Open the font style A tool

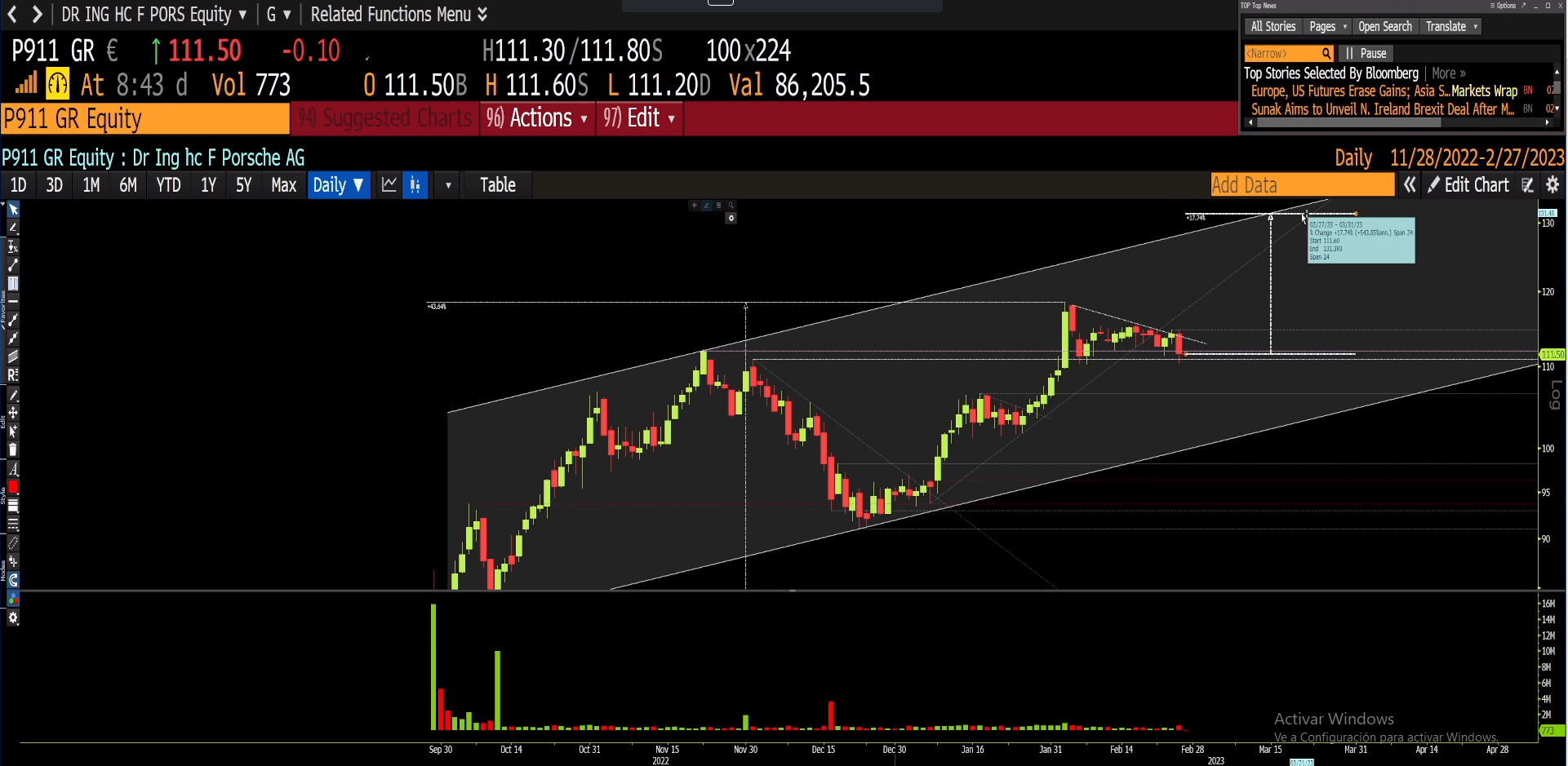point(13,469)
